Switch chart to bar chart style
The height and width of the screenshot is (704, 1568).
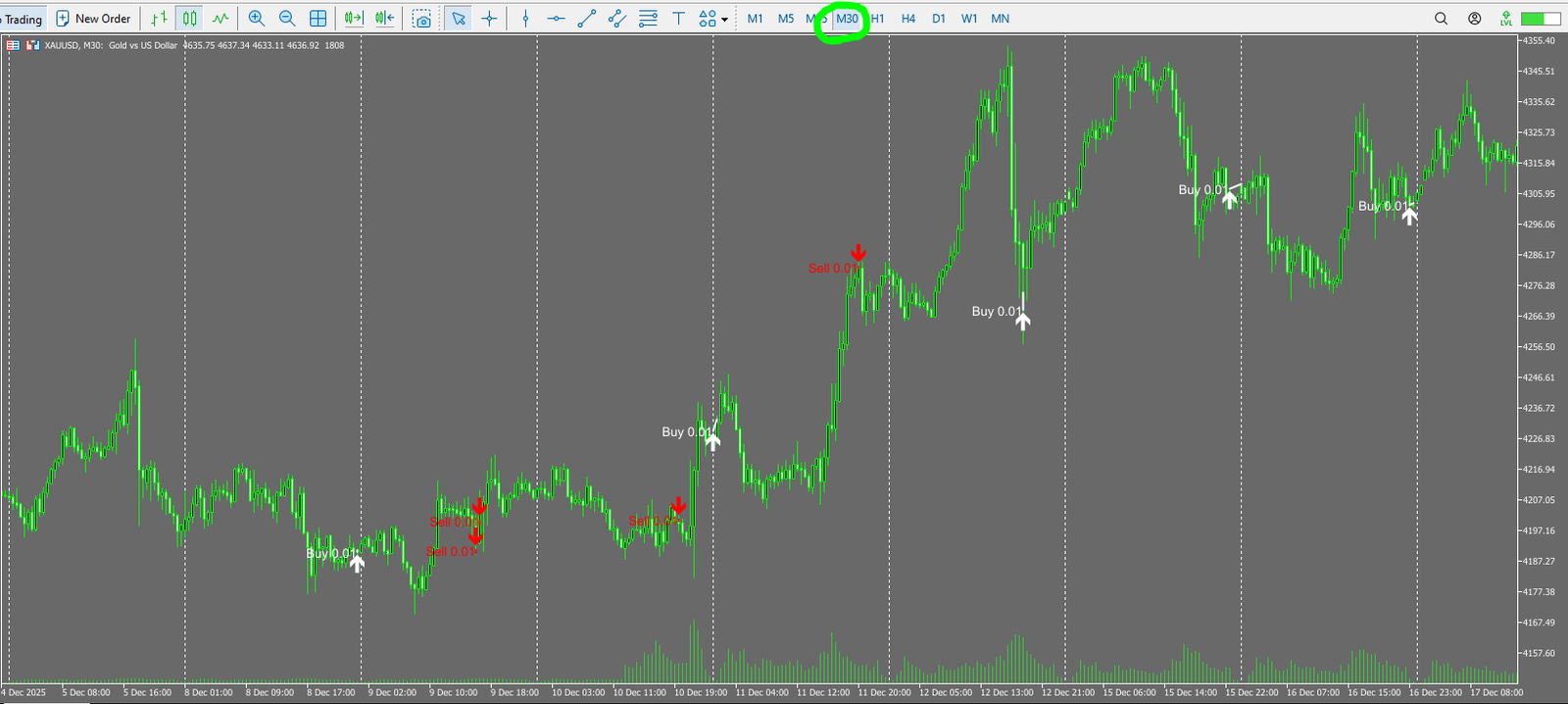point(159,19)
